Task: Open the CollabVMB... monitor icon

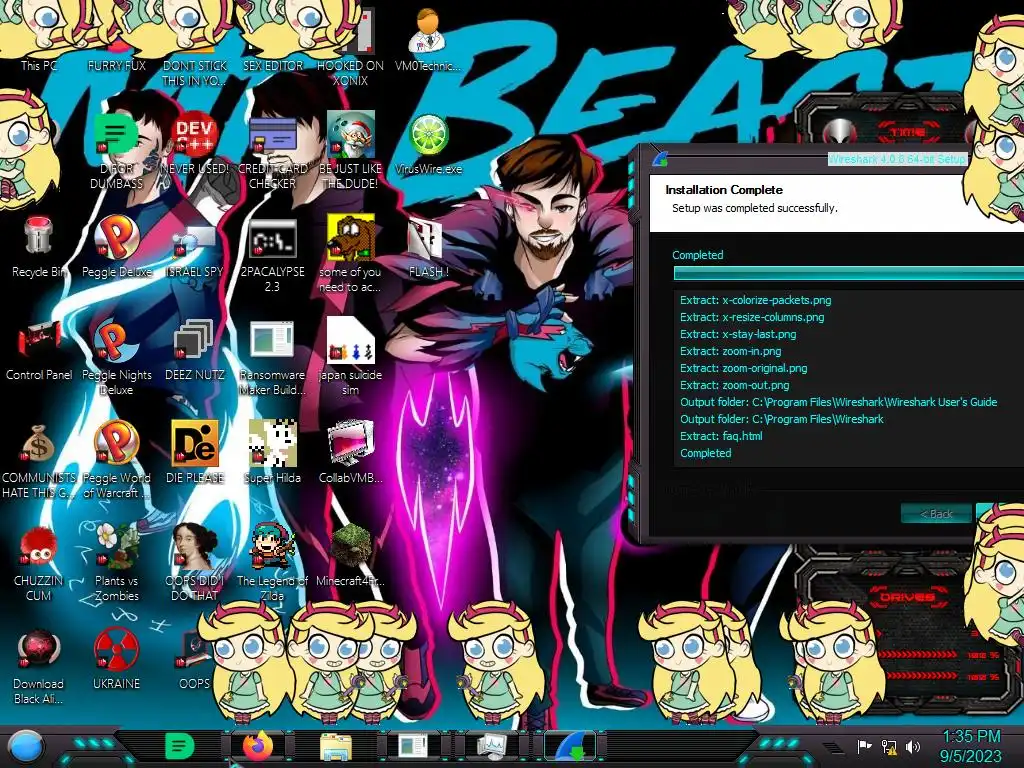Action: point(350,453)
